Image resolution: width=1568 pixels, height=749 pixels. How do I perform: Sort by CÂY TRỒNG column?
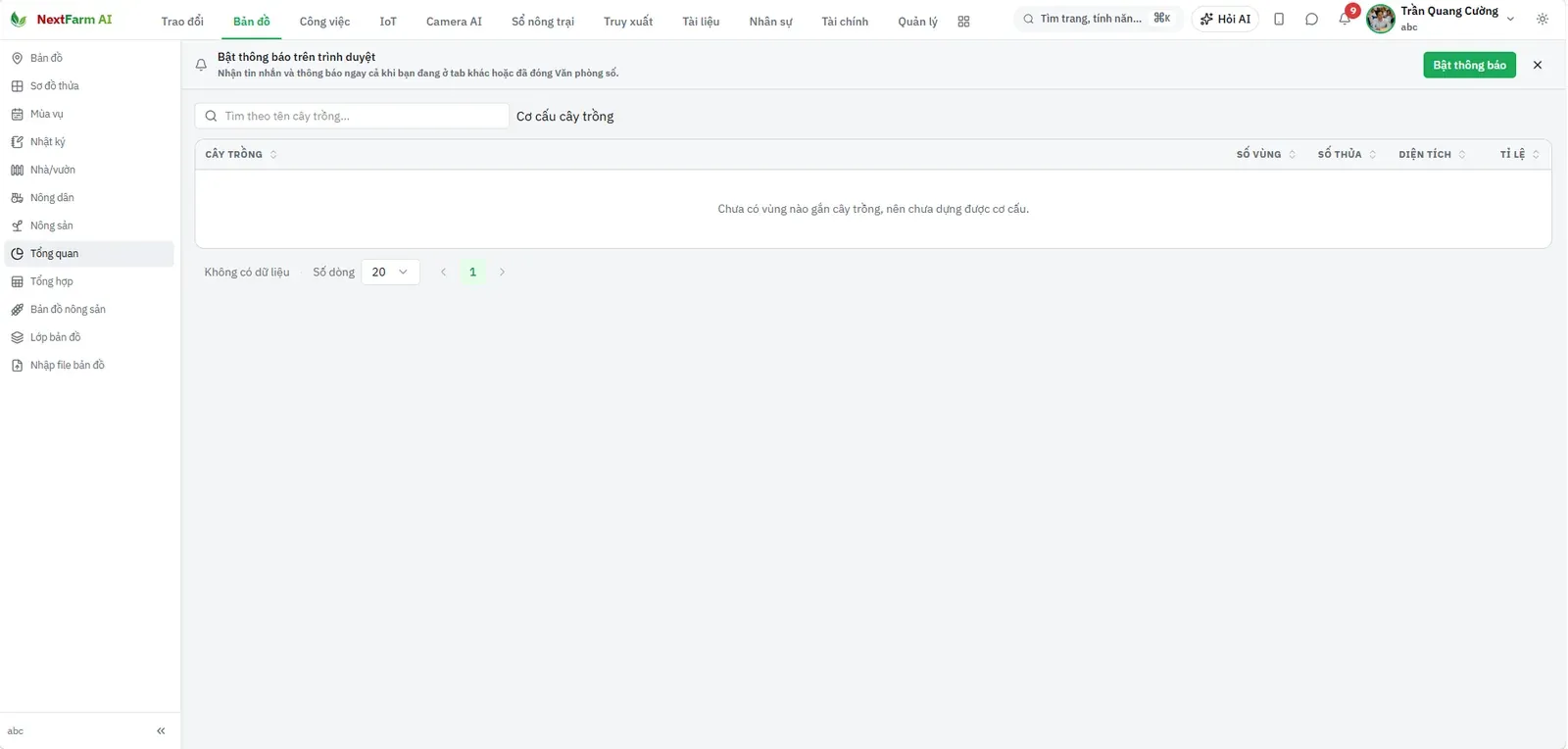tap(241, 155)
